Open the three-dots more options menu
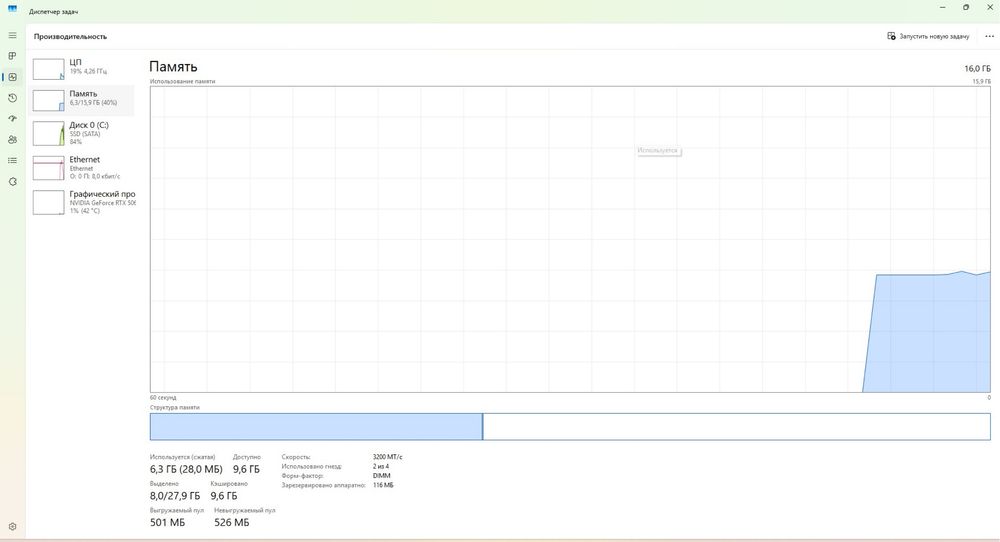Viewport: 1000px width, 542px height. tap(989, 36)
